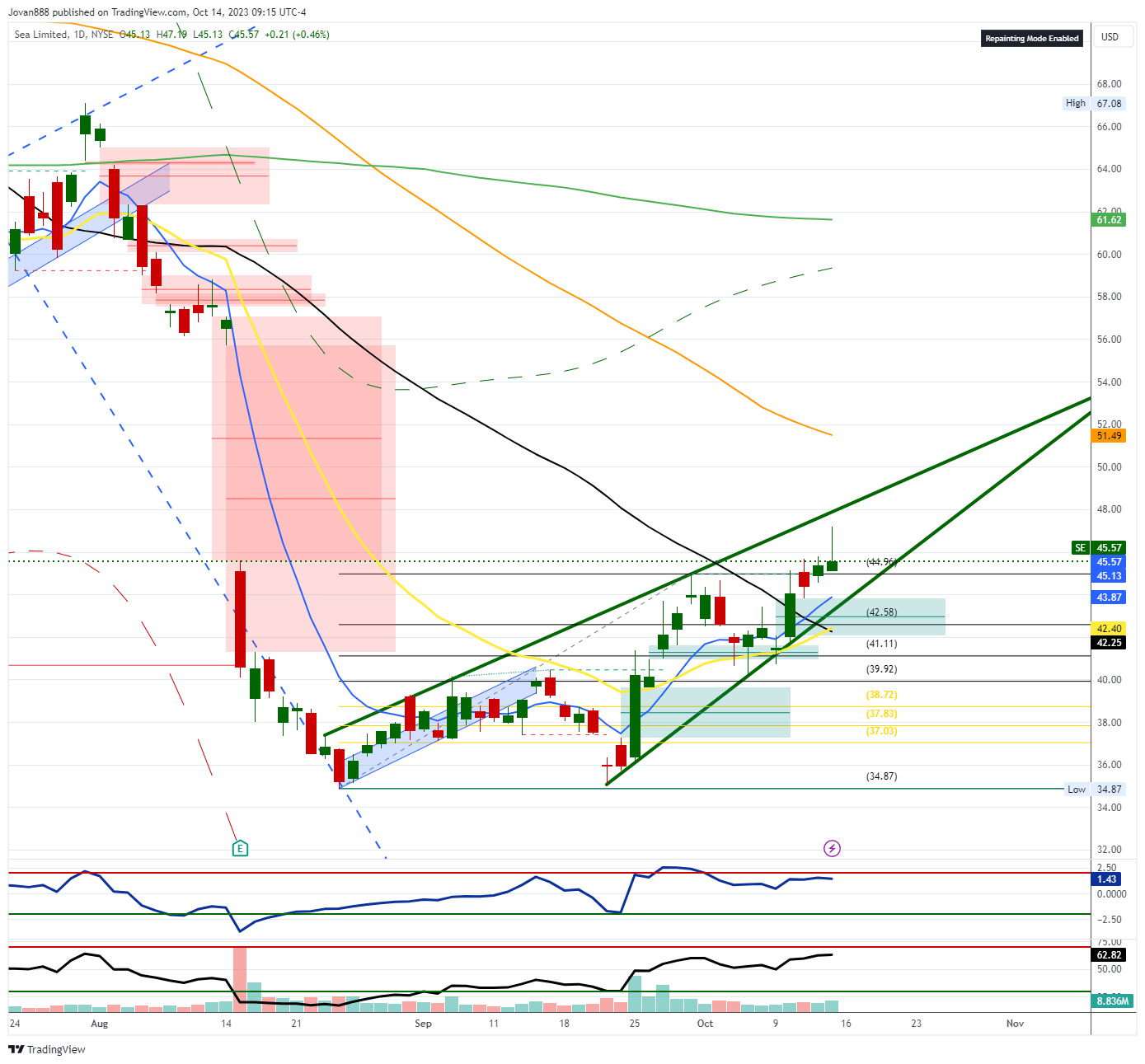Click the Aug label on time axis
The image size is (1145, 1064).
pos(100,1024)
